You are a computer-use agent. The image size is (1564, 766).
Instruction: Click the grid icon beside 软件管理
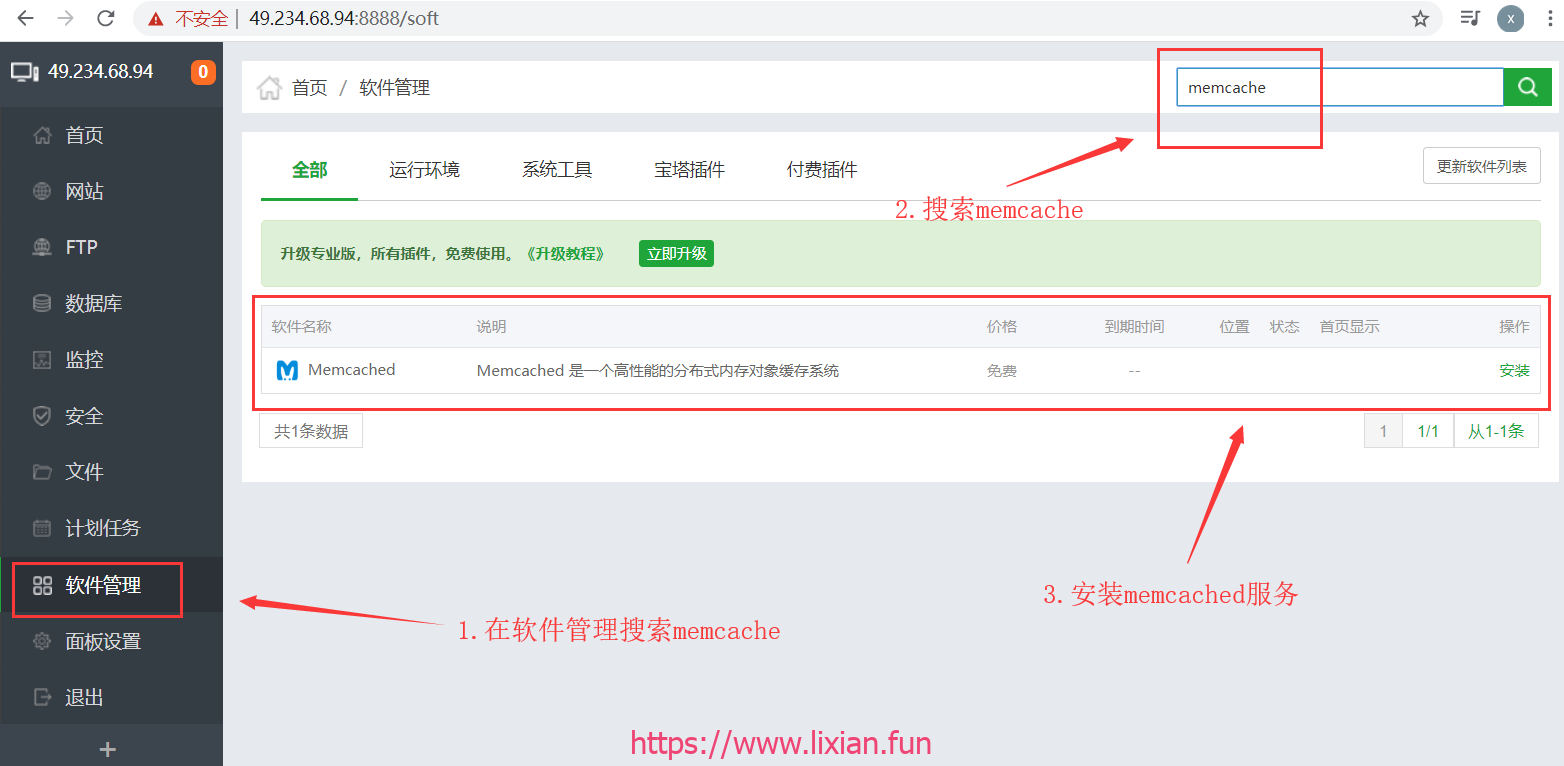pos(42,586)
